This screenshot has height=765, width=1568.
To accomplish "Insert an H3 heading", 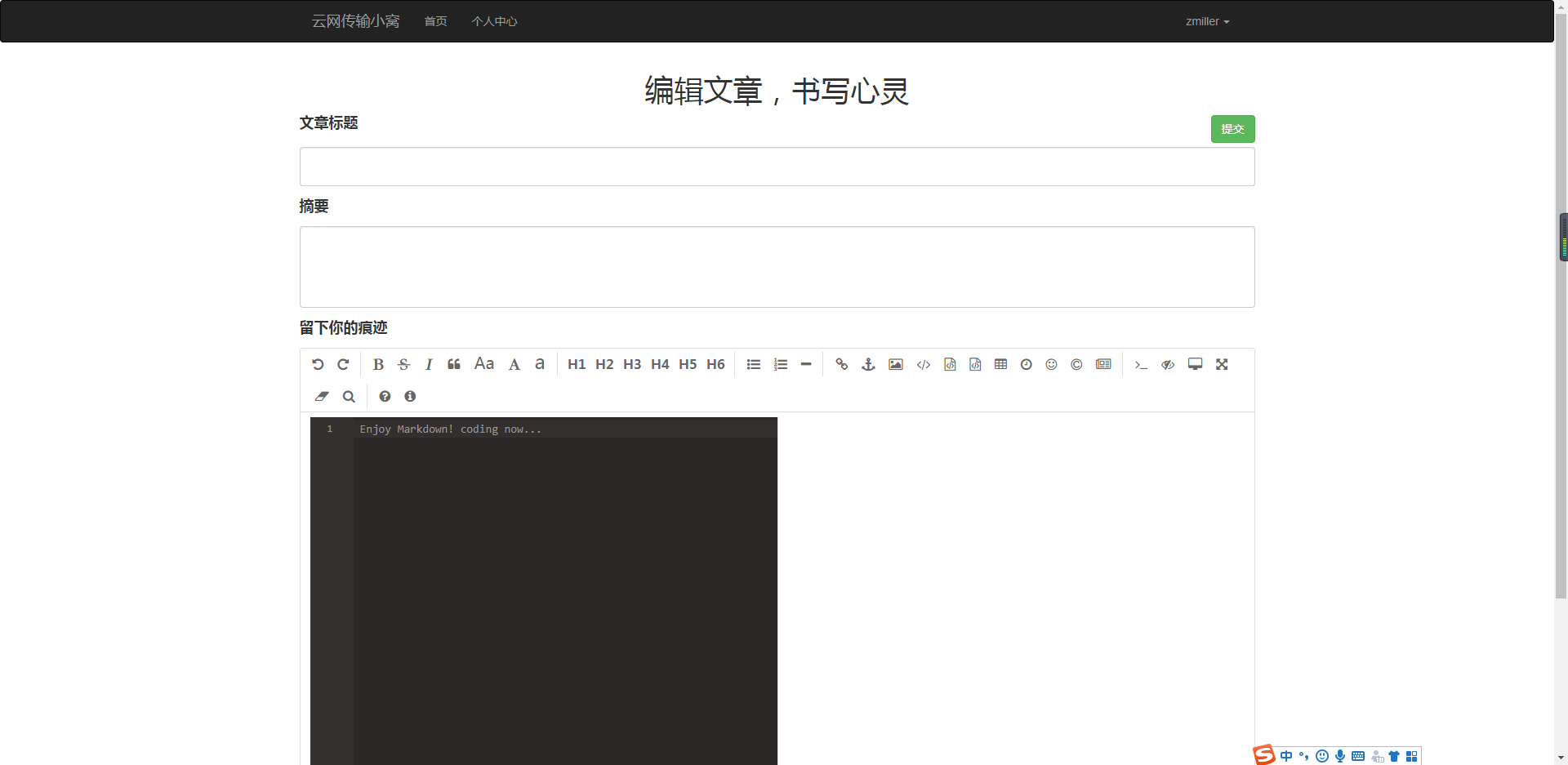I will point(632,364).
